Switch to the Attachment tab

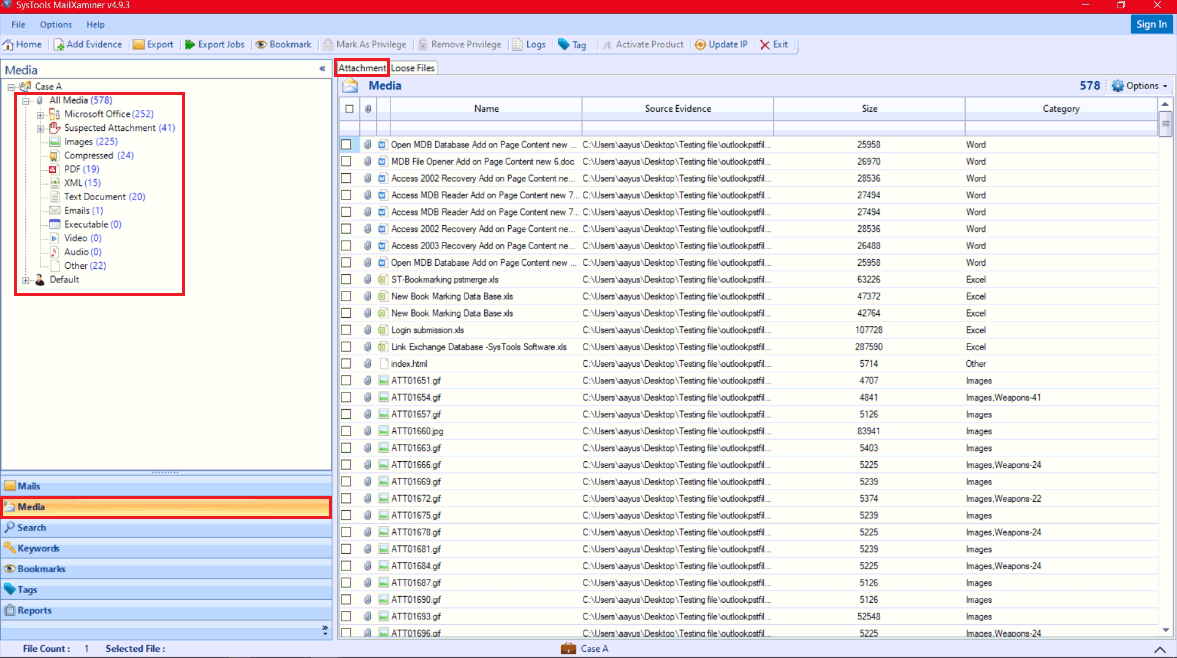362,68
